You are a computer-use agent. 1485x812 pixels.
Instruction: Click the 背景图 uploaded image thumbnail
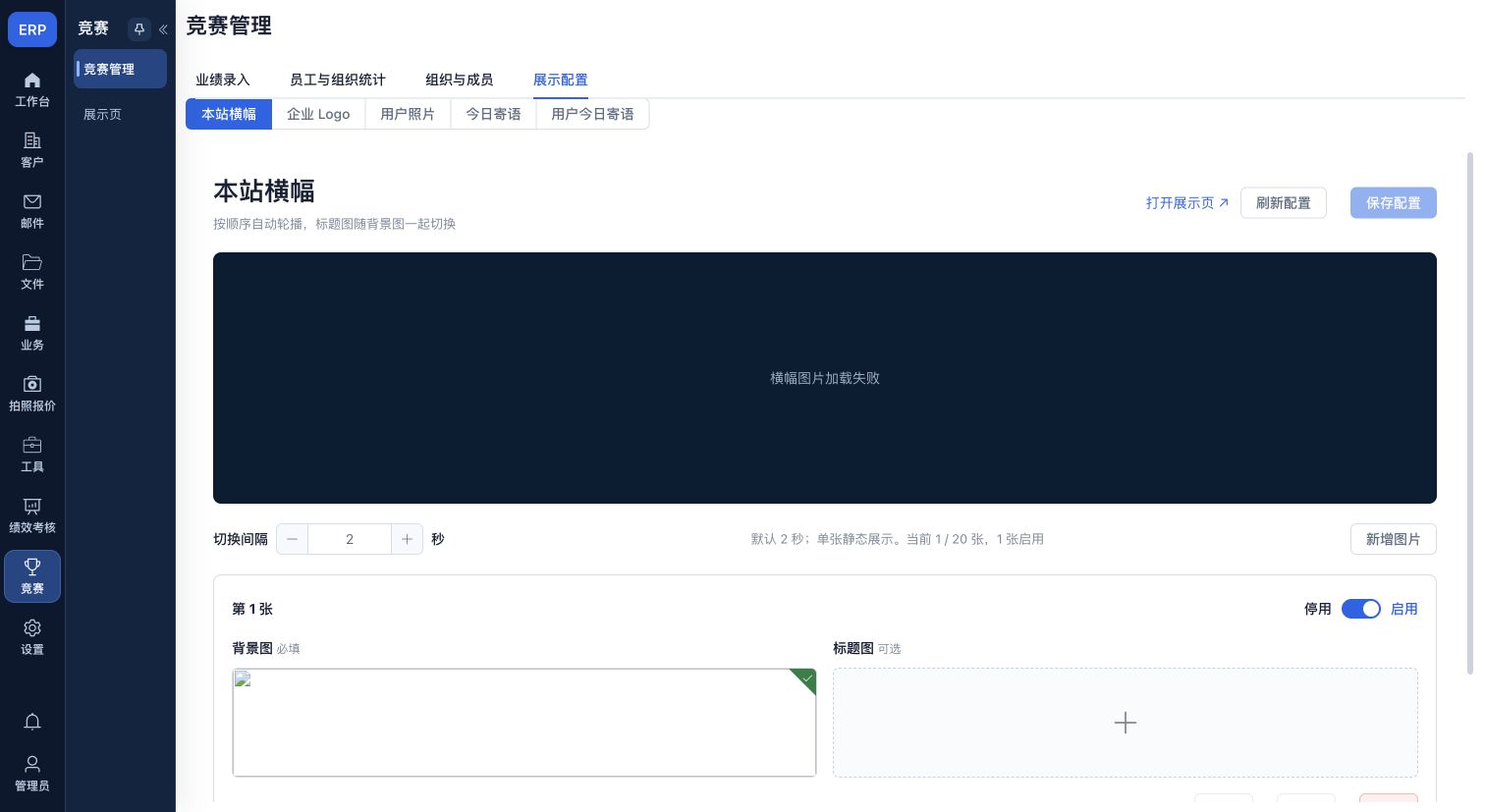[524, 723]
